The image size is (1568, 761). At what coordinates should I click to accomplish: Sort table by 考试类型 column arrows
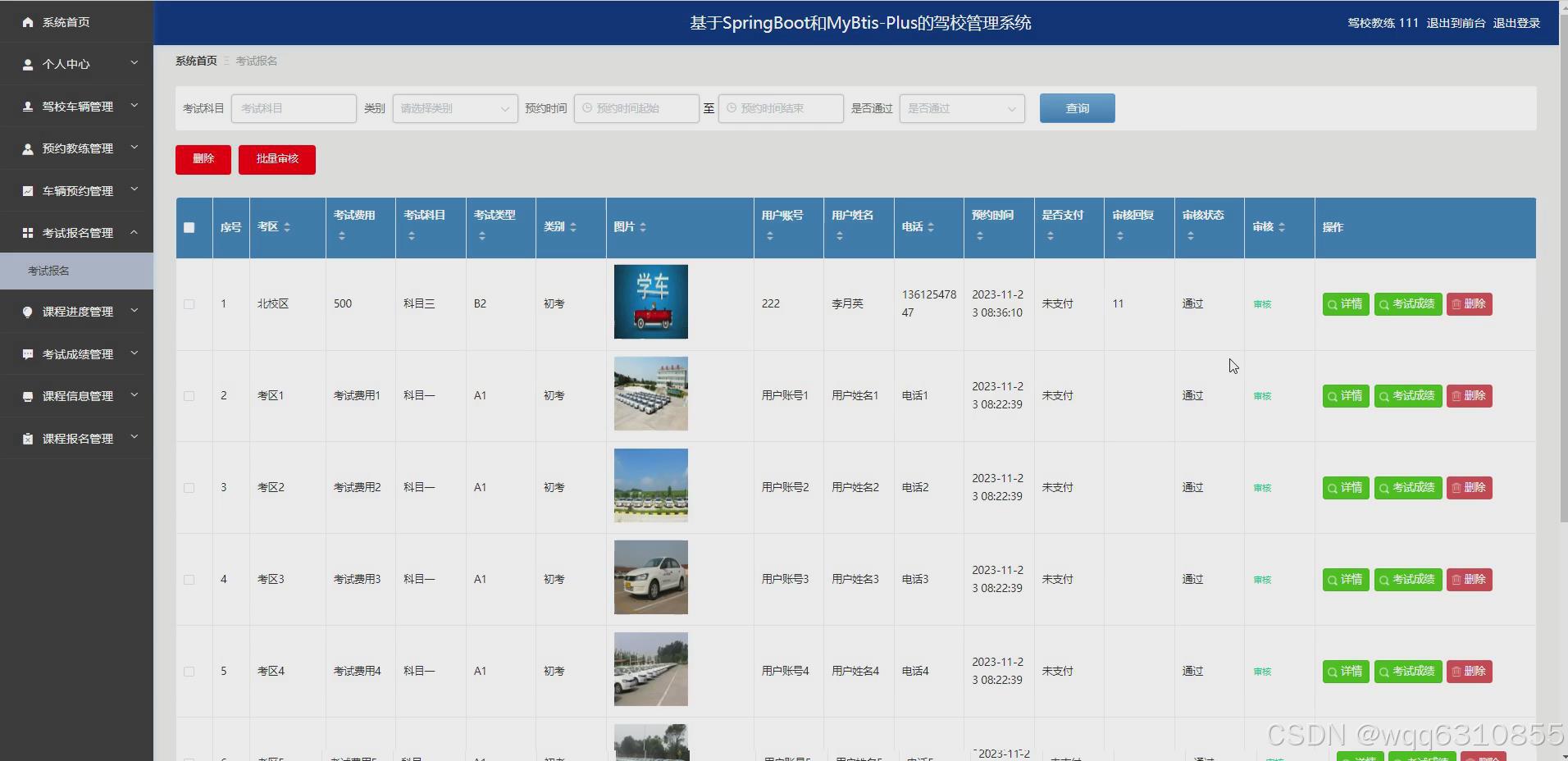(482, 236)
